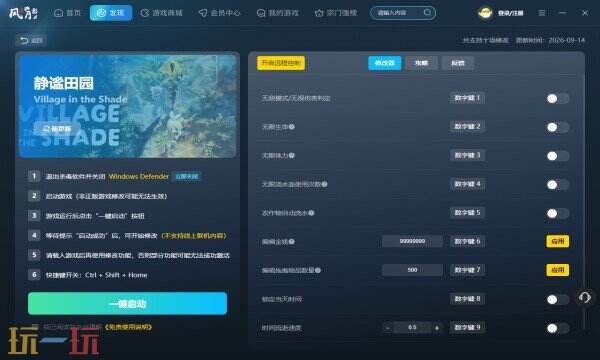Click the 会员中心 member center nav icon
The image size is (600, 360).
coord(203,13)
